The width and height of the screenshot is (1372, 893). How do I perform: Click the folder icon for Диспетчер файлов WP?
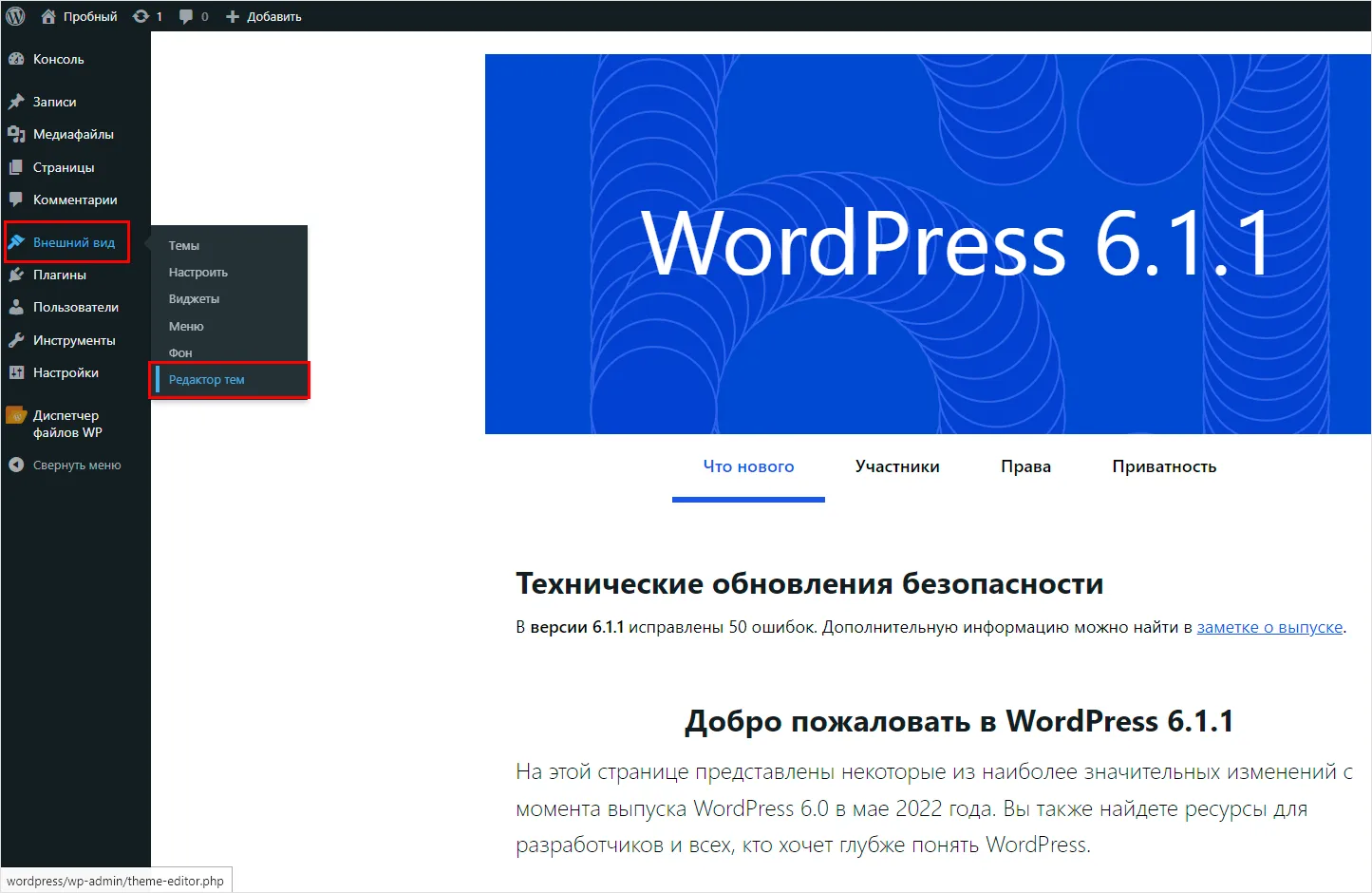16,415
